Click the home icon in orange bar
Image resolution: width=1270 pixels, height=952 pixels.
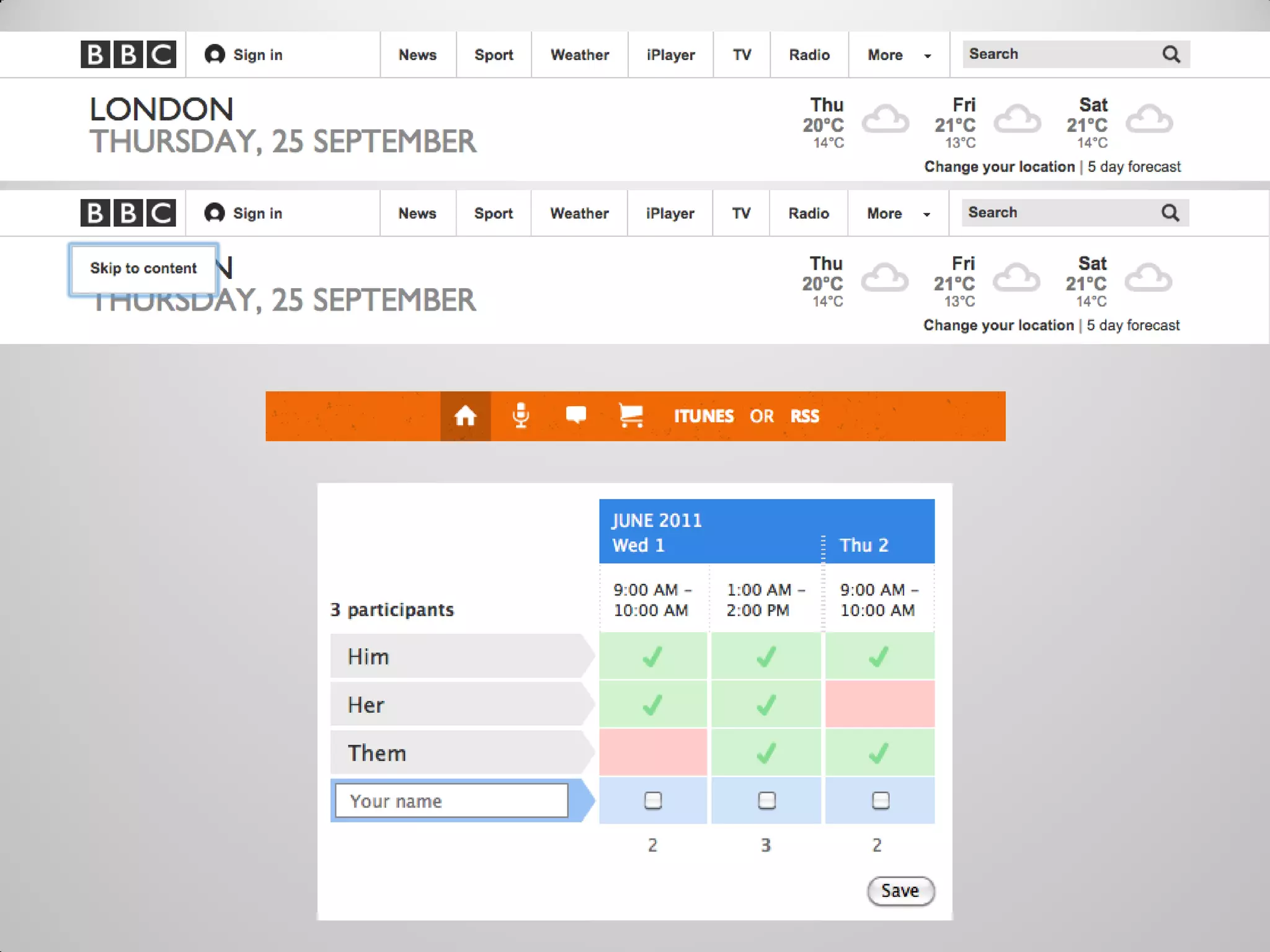(x=465, y=416)
